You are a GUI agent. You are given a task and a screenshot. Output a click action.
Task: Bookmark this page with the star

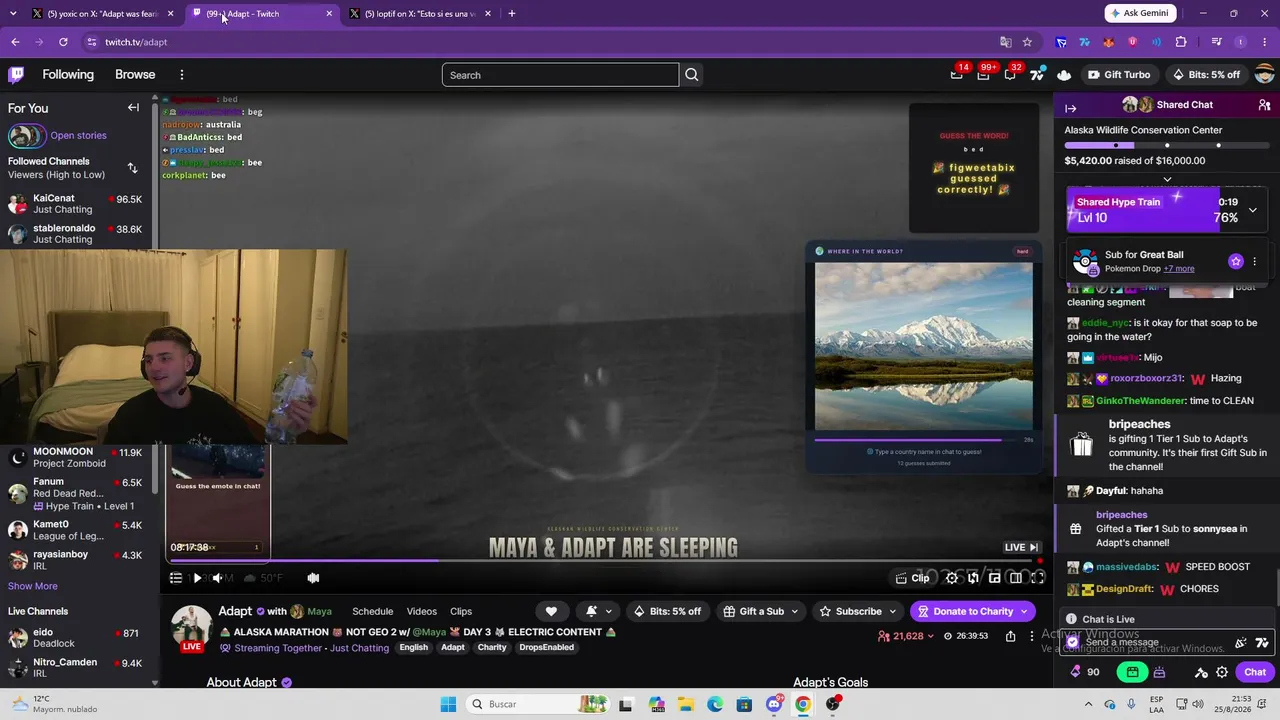(1027, 42)
